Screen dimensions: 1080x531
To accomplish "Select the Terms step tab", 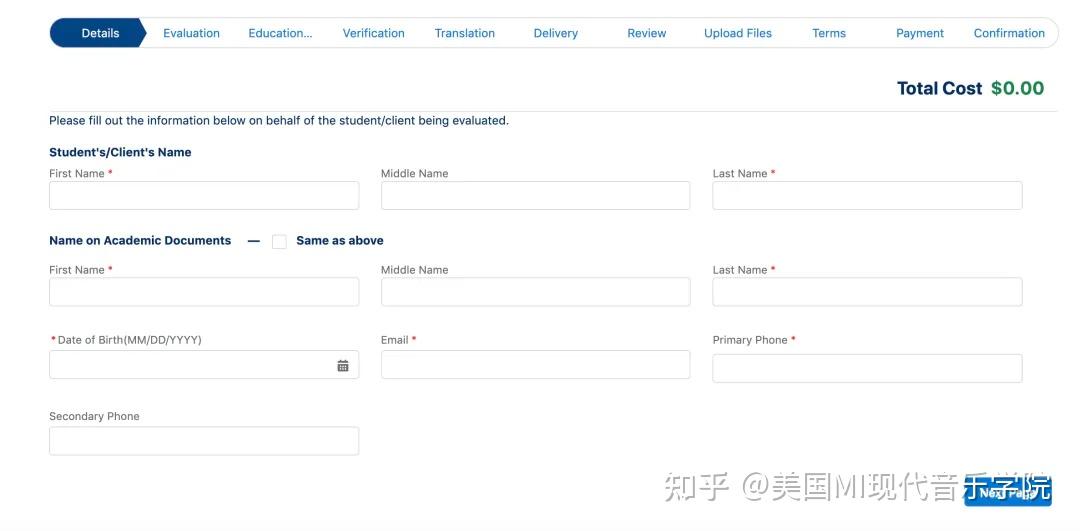I will pos(829,33).
